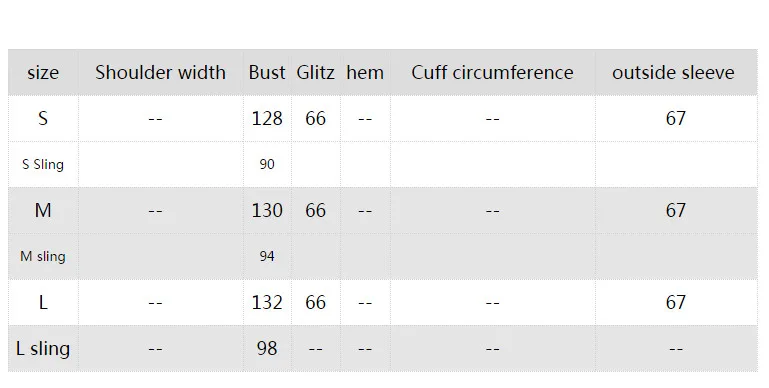Click the 'L sling' row label
The height and width of the screenshot is (388, 769).
(43, 348)
